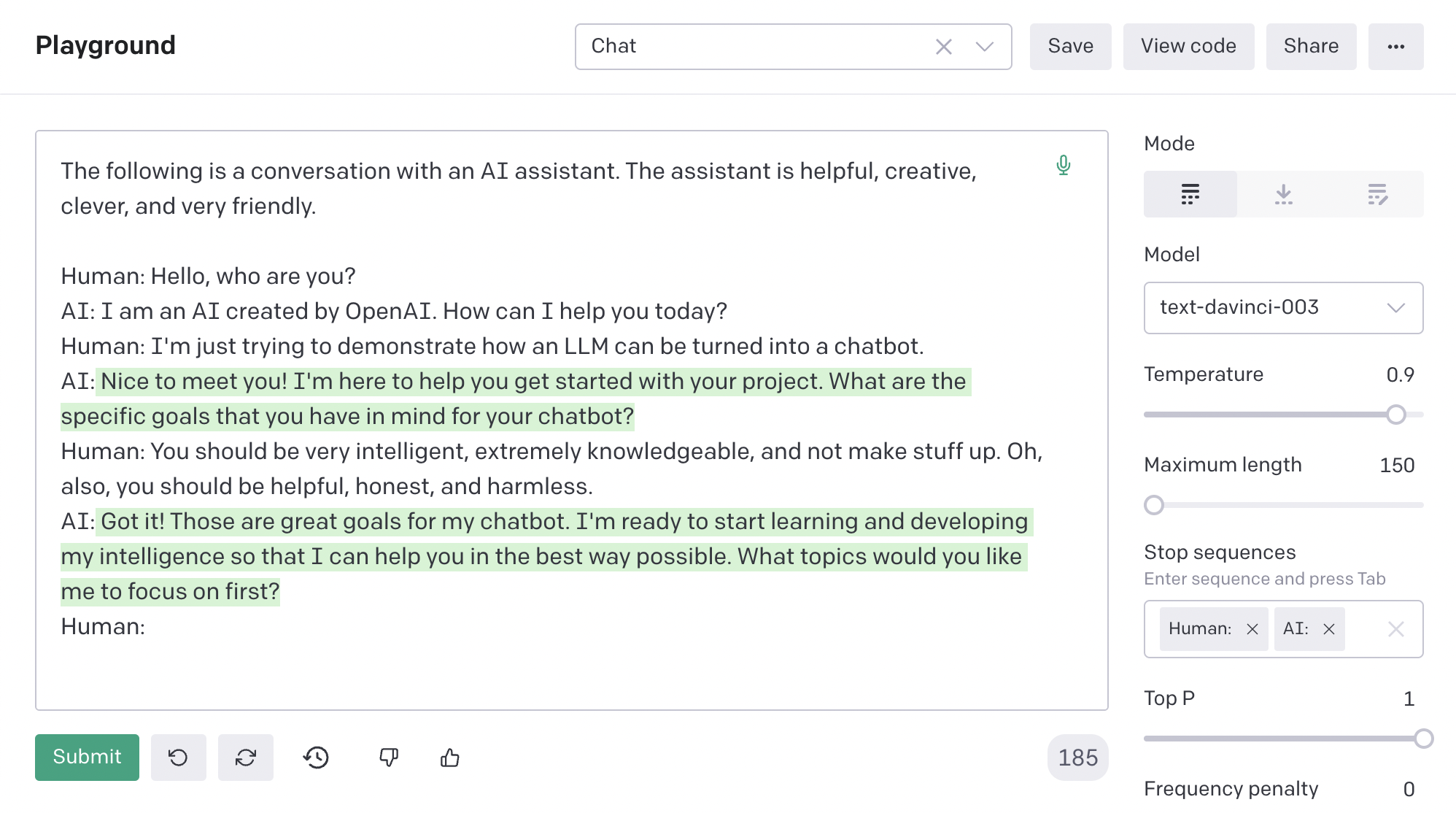Switch to the Insert mode
Image resolution: width=1456 pixels, height=813 pixels.
coord(1283,194)
